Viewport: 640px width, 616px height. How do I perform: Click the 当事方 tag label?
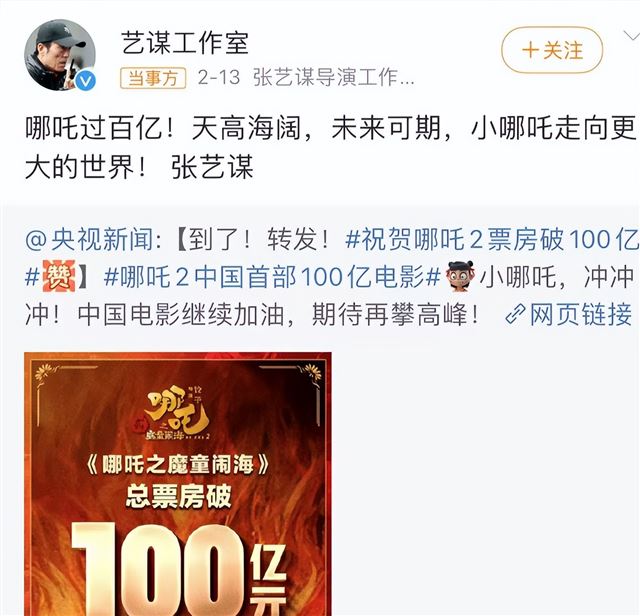coord(153,78)
